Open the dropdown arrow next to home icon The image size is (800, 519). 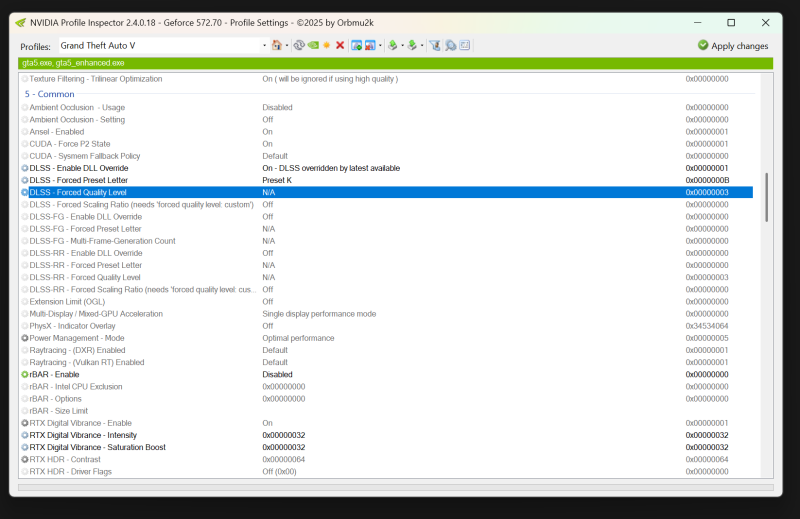(x=287, y=45)
